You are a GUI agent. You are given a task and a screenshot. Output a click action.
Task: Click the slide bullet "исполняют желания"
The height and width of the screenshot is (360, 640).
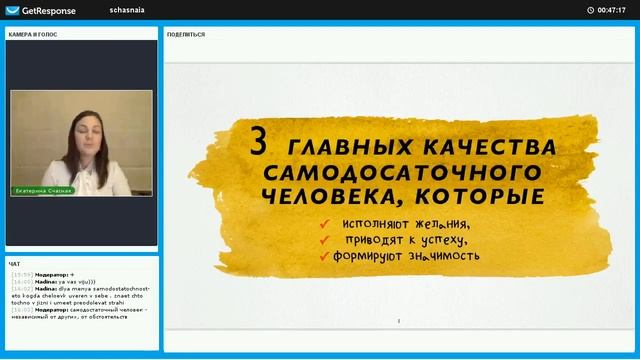tap(406, 224)
